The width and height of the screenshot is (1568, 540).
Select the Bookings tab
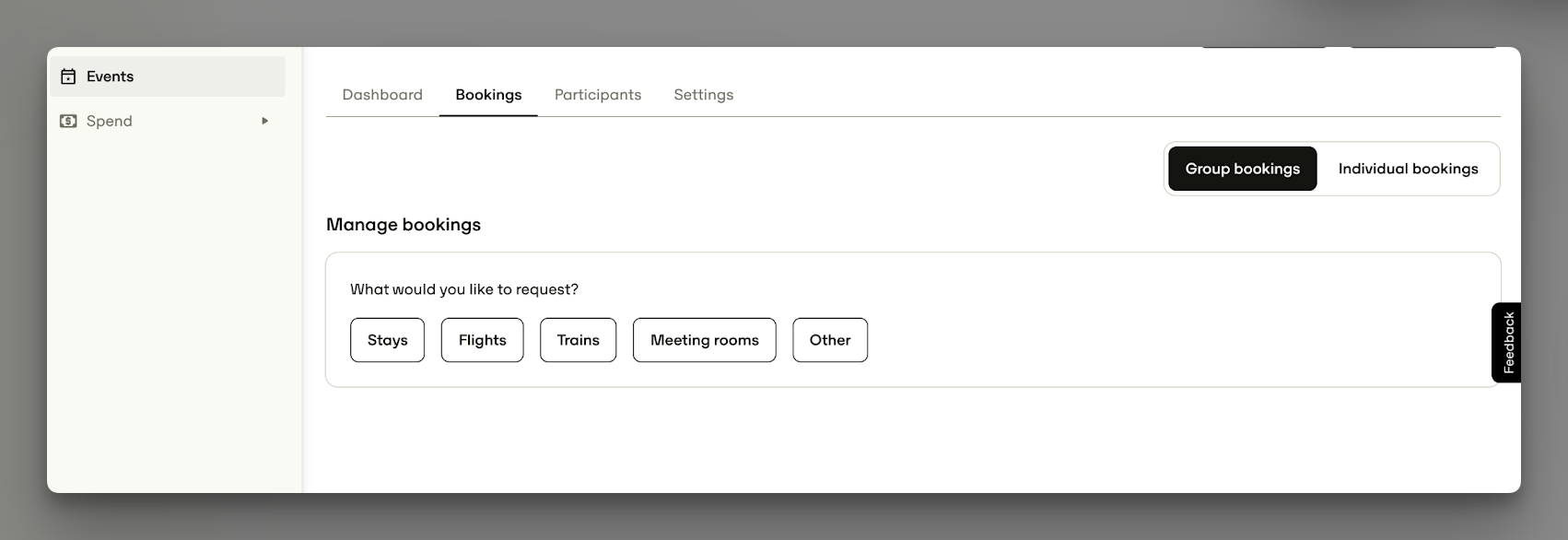point(488,95)
